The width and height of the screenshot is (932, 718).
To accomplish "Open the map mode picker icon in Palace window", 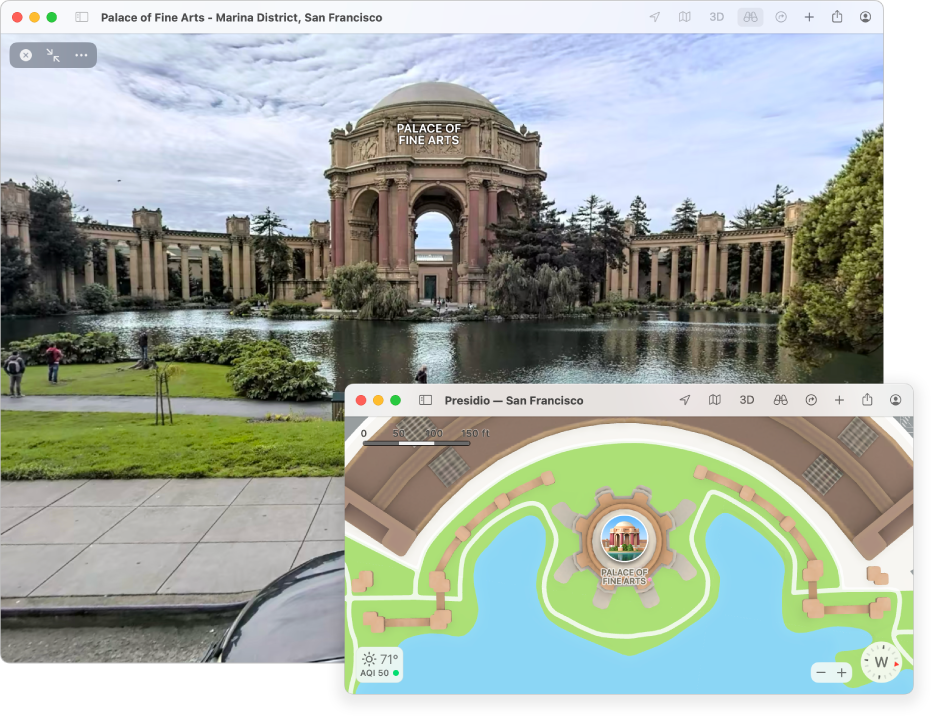I will tap(686, 17).
